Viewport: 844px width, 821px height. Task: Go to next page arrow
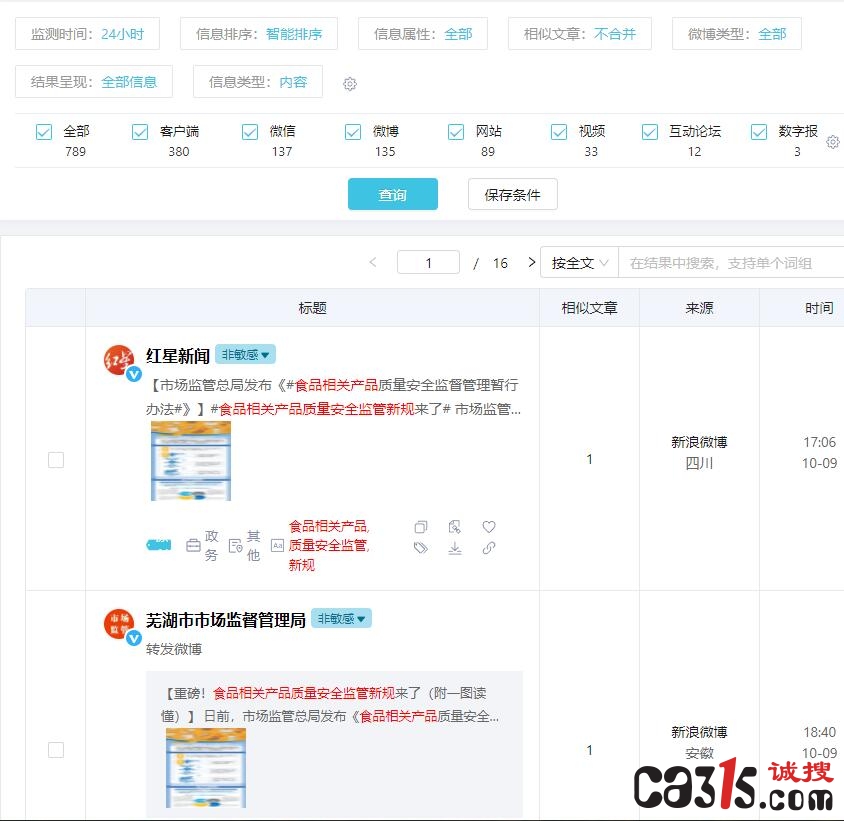(x=532, y=262)
